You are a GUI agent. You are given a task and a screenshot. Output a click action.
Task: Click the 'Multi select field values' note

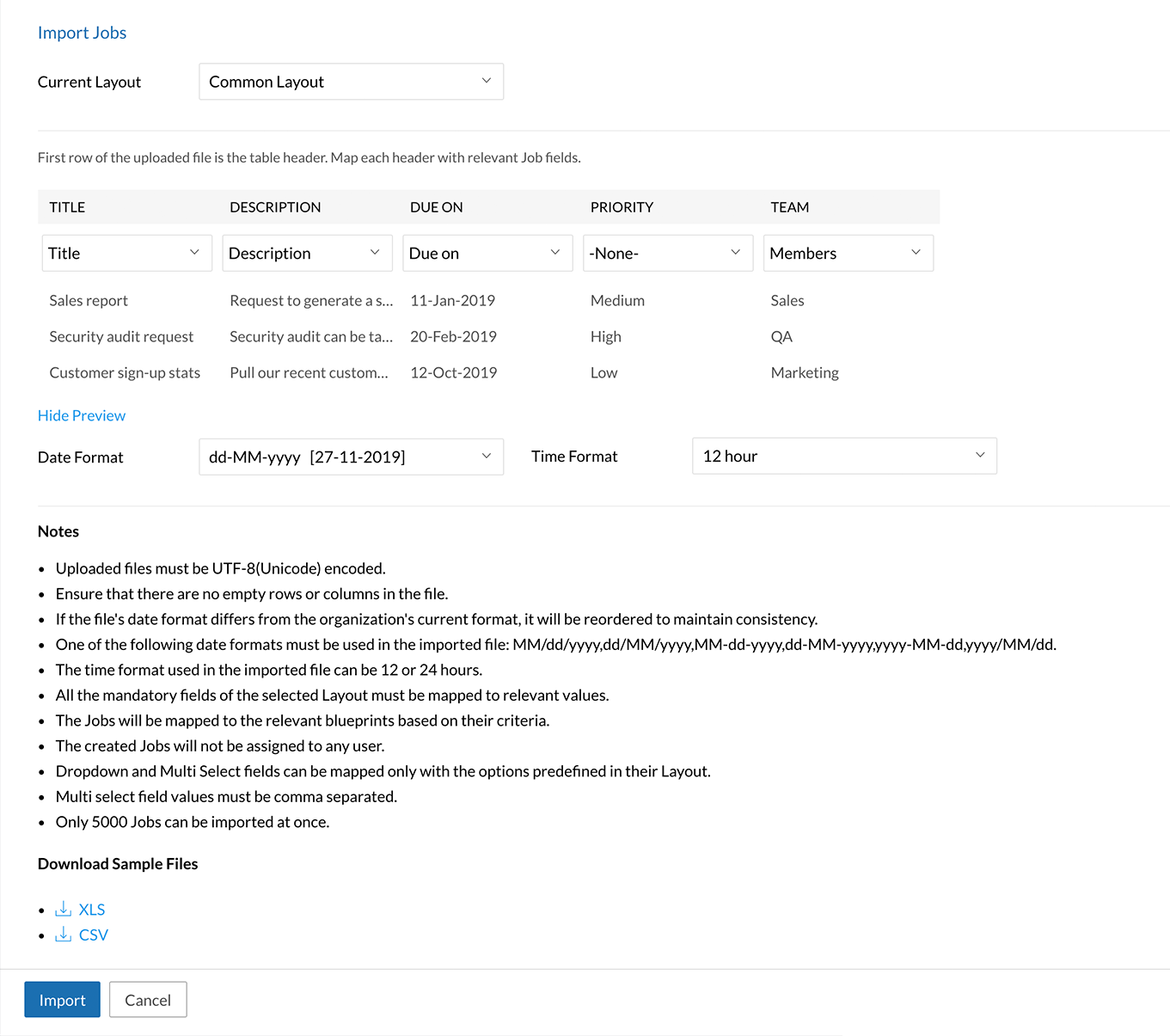click(226, 796)
